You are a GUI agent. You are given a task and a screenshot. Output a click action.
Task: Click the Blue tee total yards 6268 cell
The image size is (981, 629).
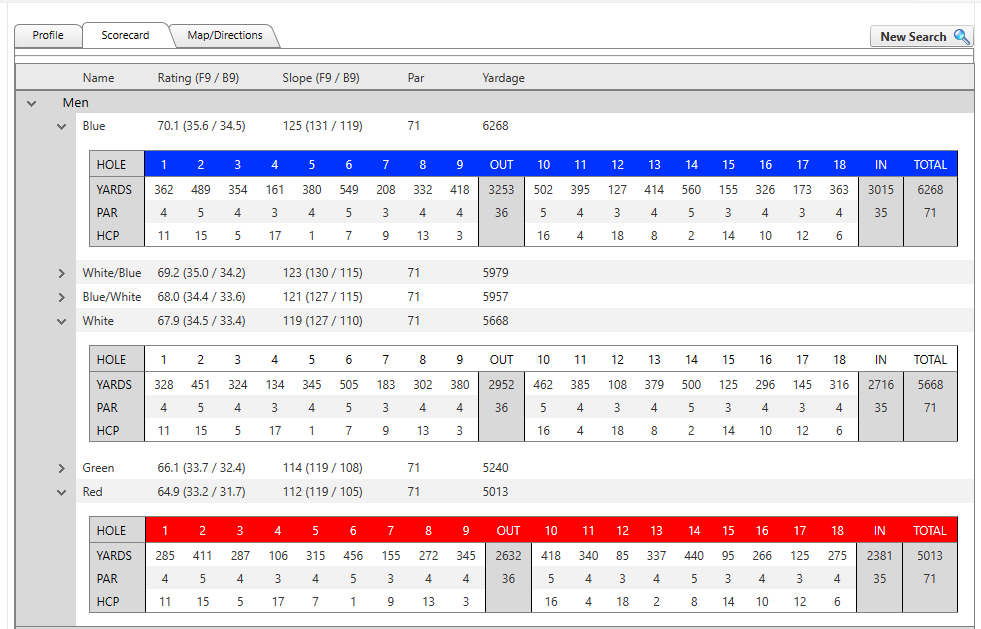pyautogui.click(x=930, y=190)
